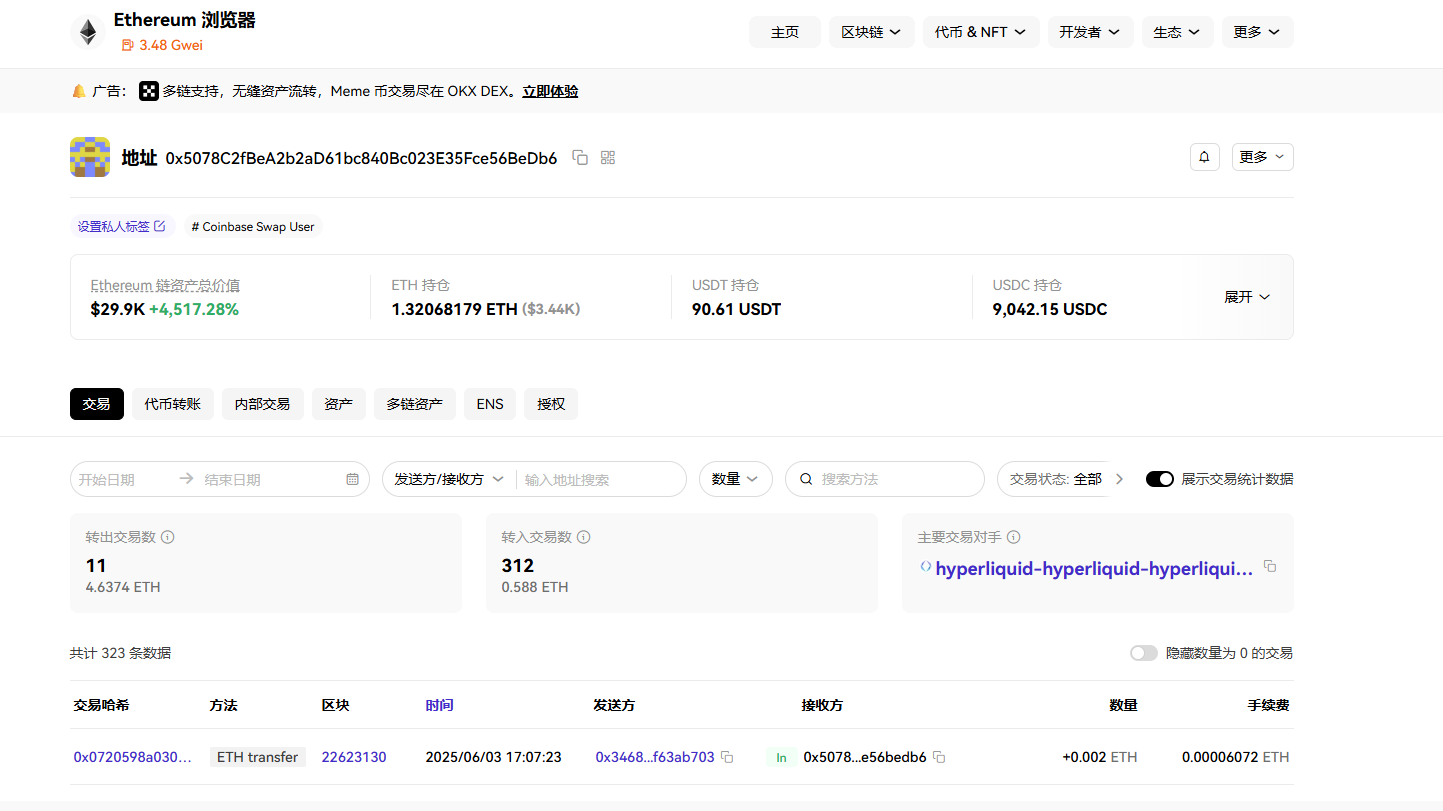The width and height of the screenshot is (1443, 811).
Task: Show the QR code for the address
Action: 608,157
